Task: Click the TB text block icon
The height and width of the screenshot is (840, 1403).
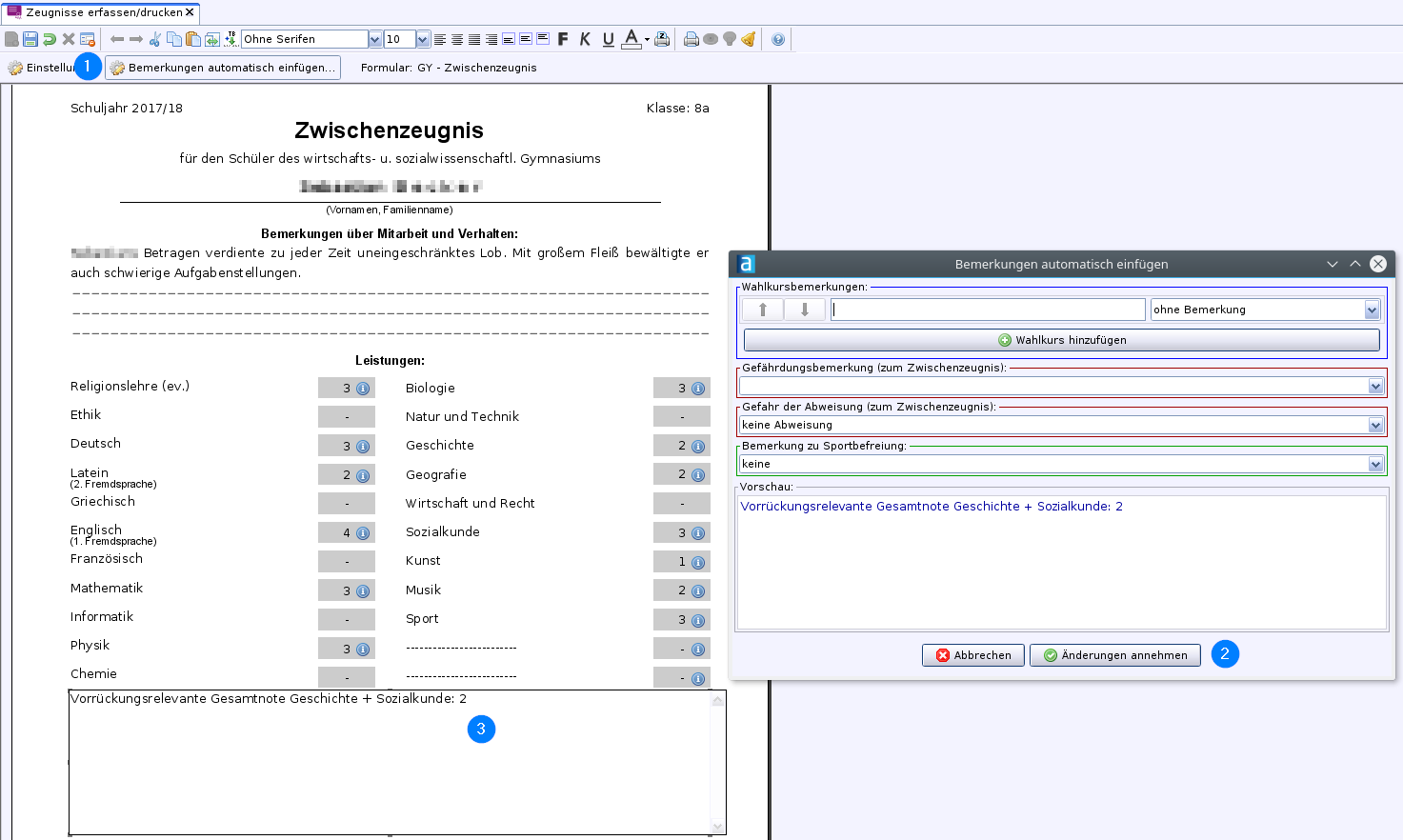Action: pyautogui.click(x=230, y=39)
